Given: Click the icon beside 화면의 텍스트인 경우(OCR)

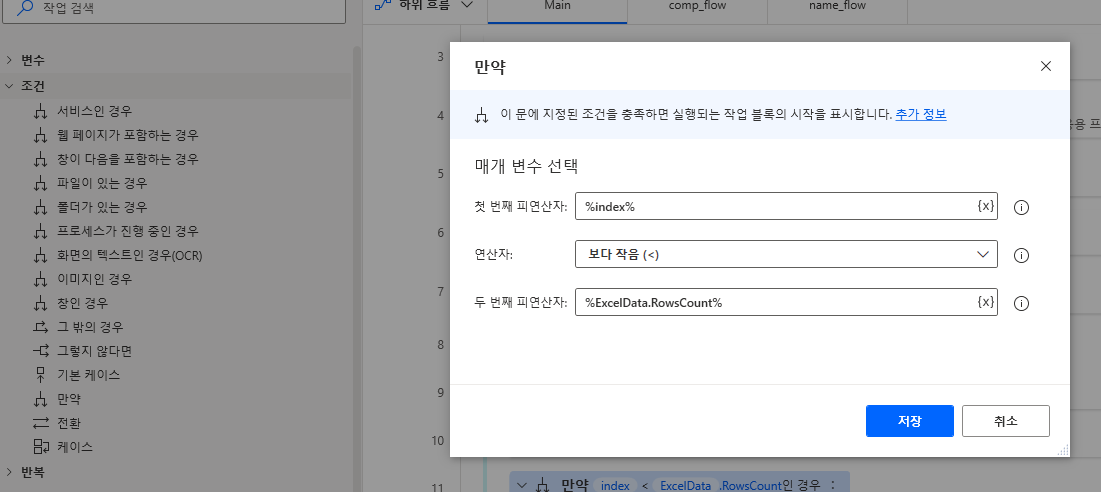Looking at the screenshot, I should (x=40, y=255).
